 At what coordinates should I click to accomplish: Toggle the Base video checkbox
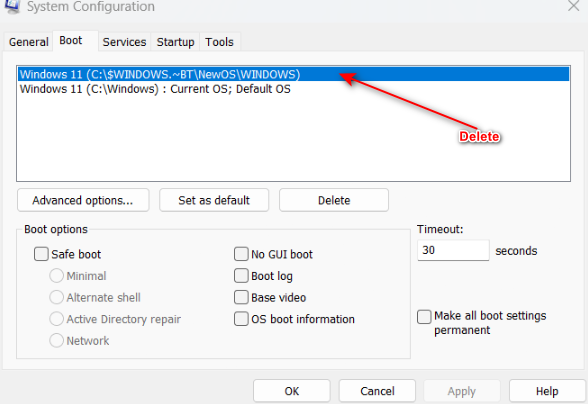pos(241,297)
